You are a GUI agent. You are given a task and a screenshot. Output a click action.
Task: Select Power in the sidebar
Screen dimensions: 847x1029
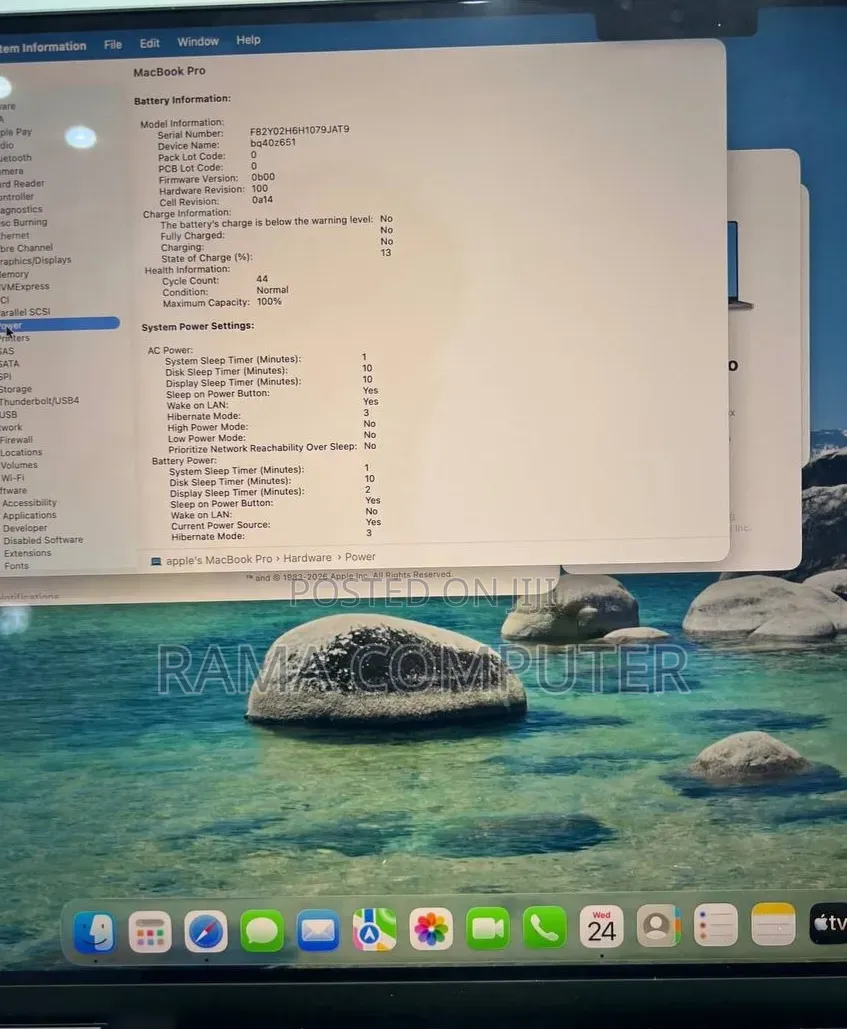(59, 324)
